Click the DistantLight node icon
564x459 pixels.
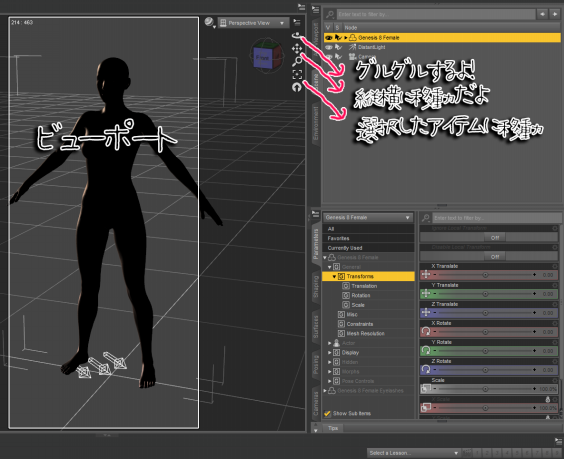tap(352, 47)
